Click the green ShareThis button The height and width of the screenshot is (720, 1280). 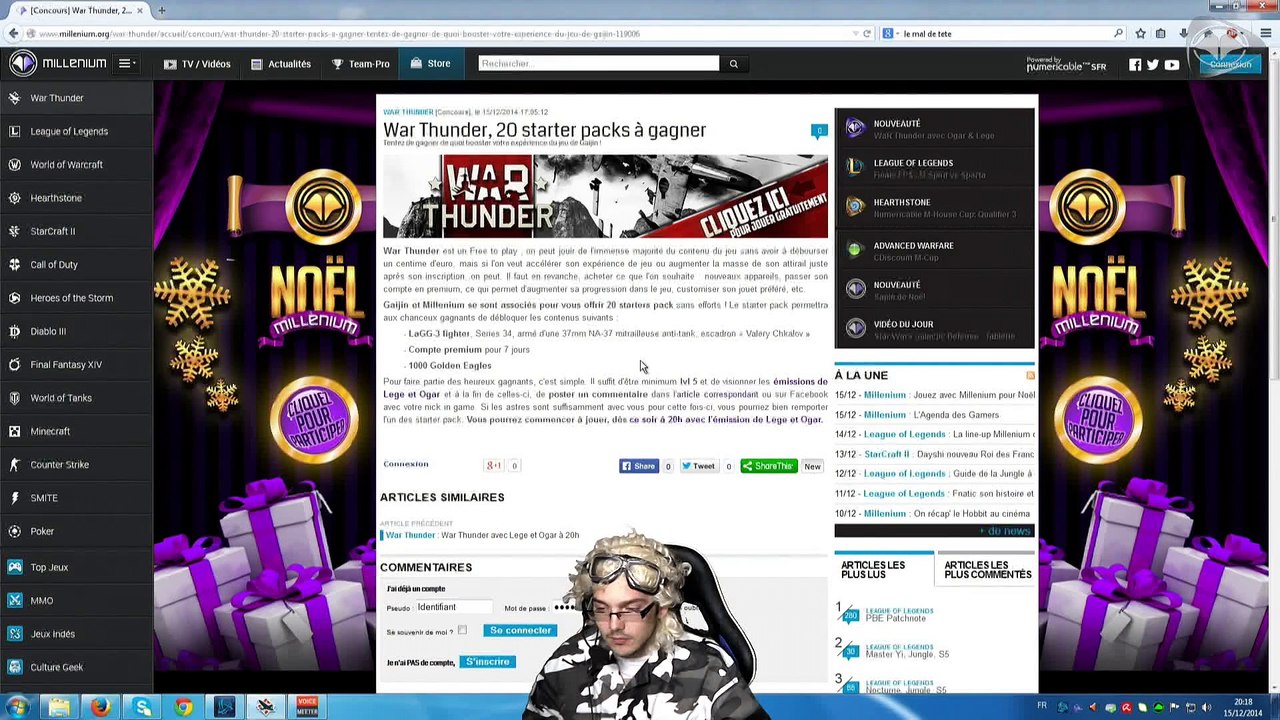(769, 466)
